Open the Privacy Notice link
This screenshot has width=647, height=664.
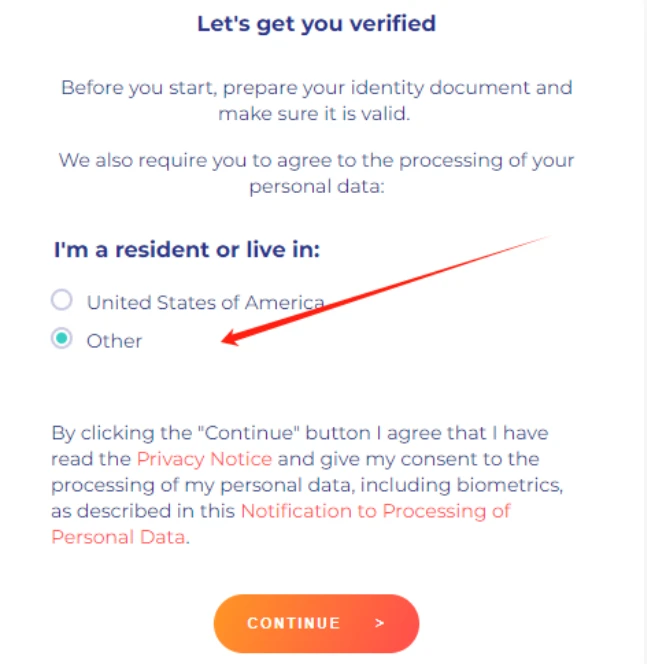[204, 459]
